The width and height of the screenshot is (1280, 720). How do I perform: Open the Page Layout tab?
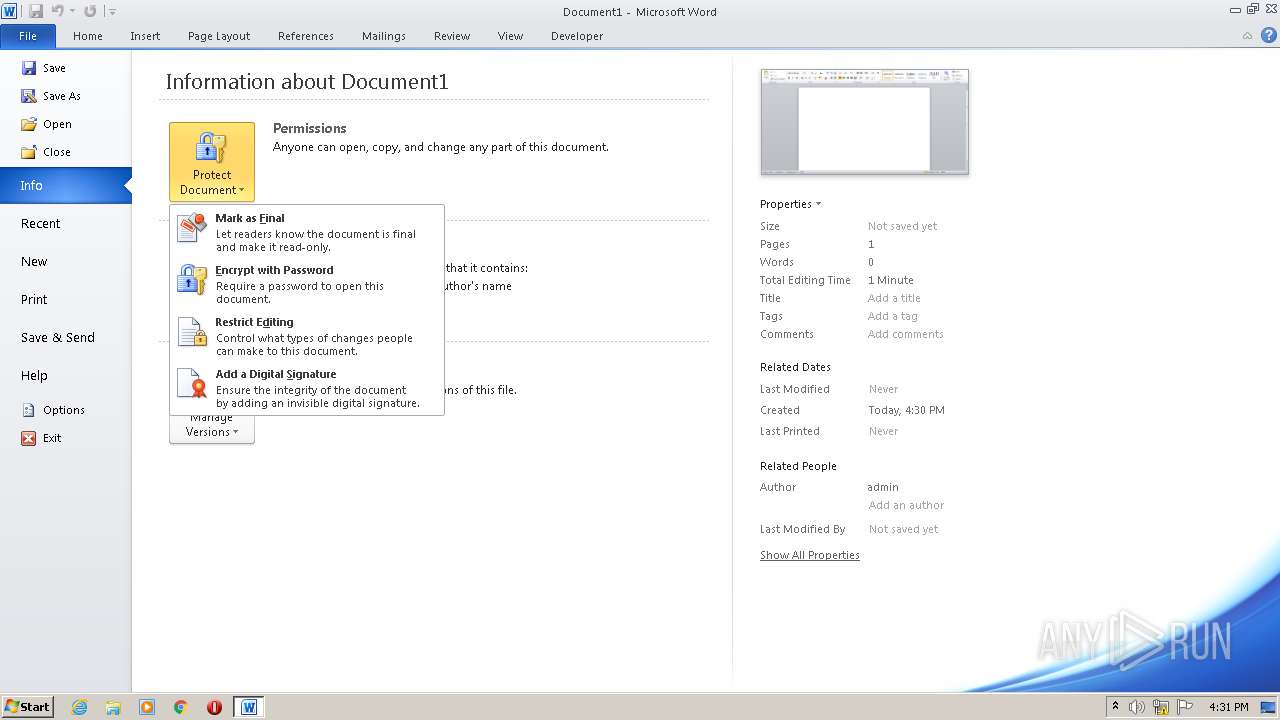219,36
